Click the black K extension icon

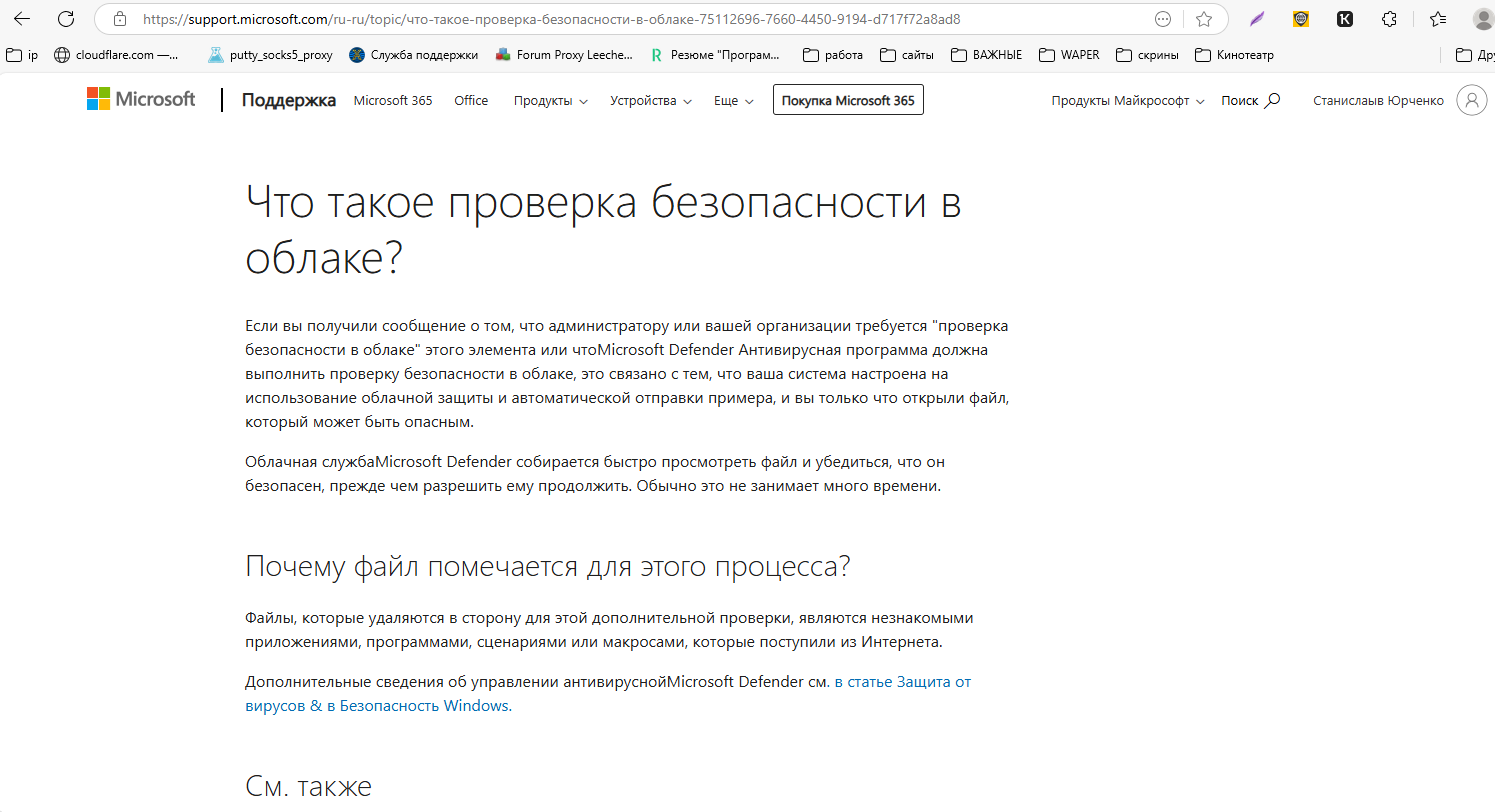pyautogui.click(x=1345, y=19)
